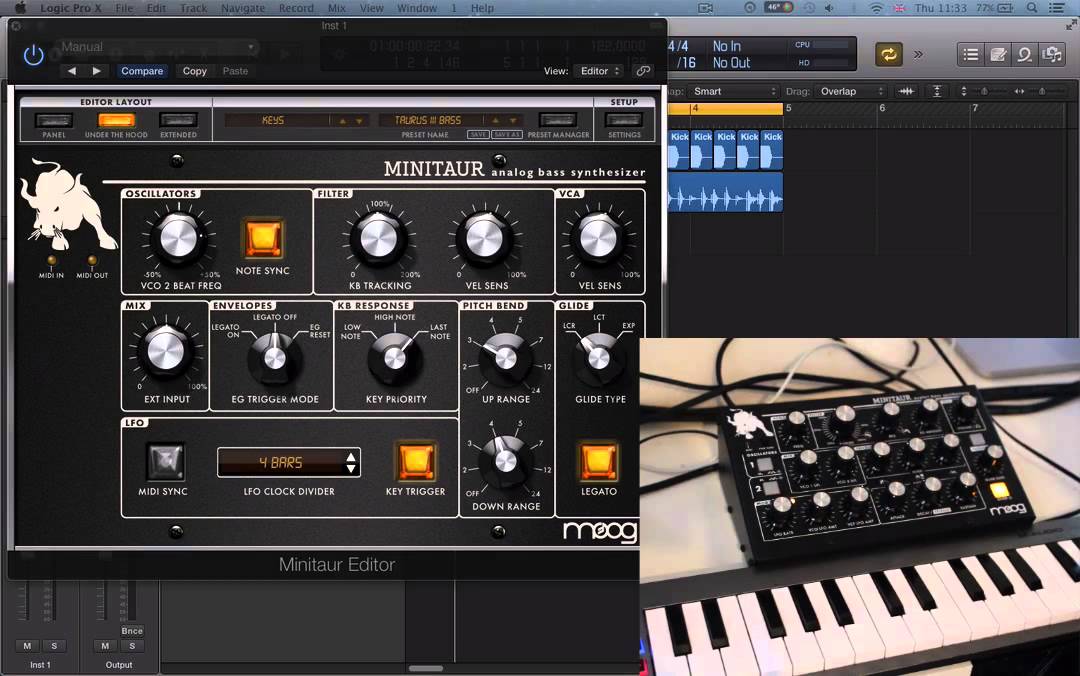
Task: Click the plugin link chain icon
Action: click(643, 71)
